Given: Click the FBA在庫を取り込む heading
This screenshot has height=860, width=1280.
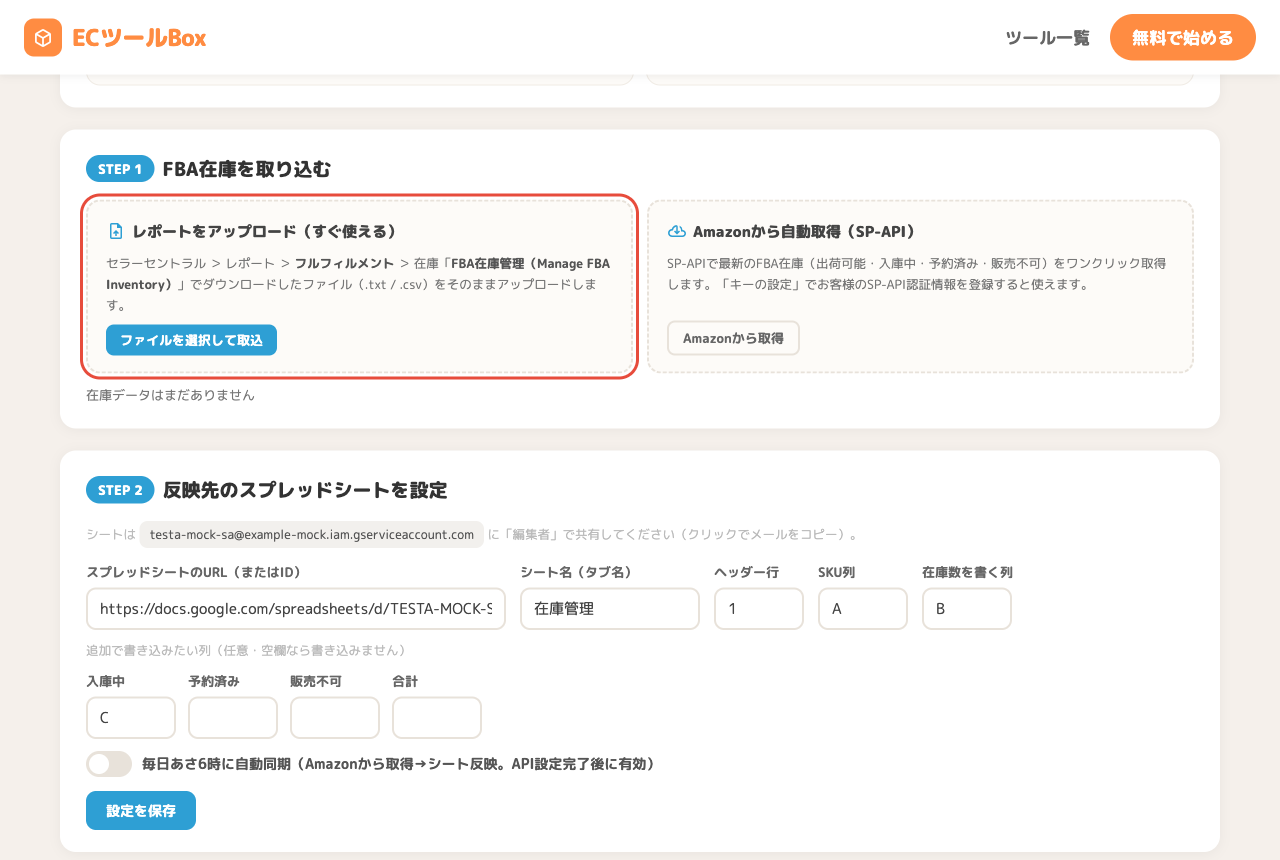Looking at the screenshot, I should click(247, 169).
